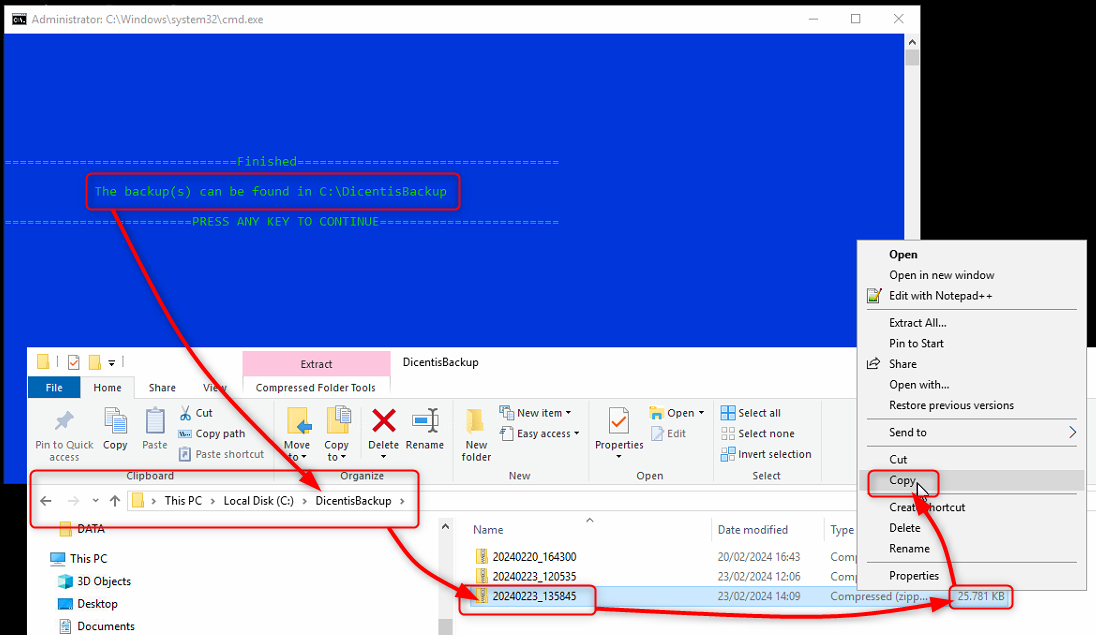Select file 20240223_120535

[534, 576]
